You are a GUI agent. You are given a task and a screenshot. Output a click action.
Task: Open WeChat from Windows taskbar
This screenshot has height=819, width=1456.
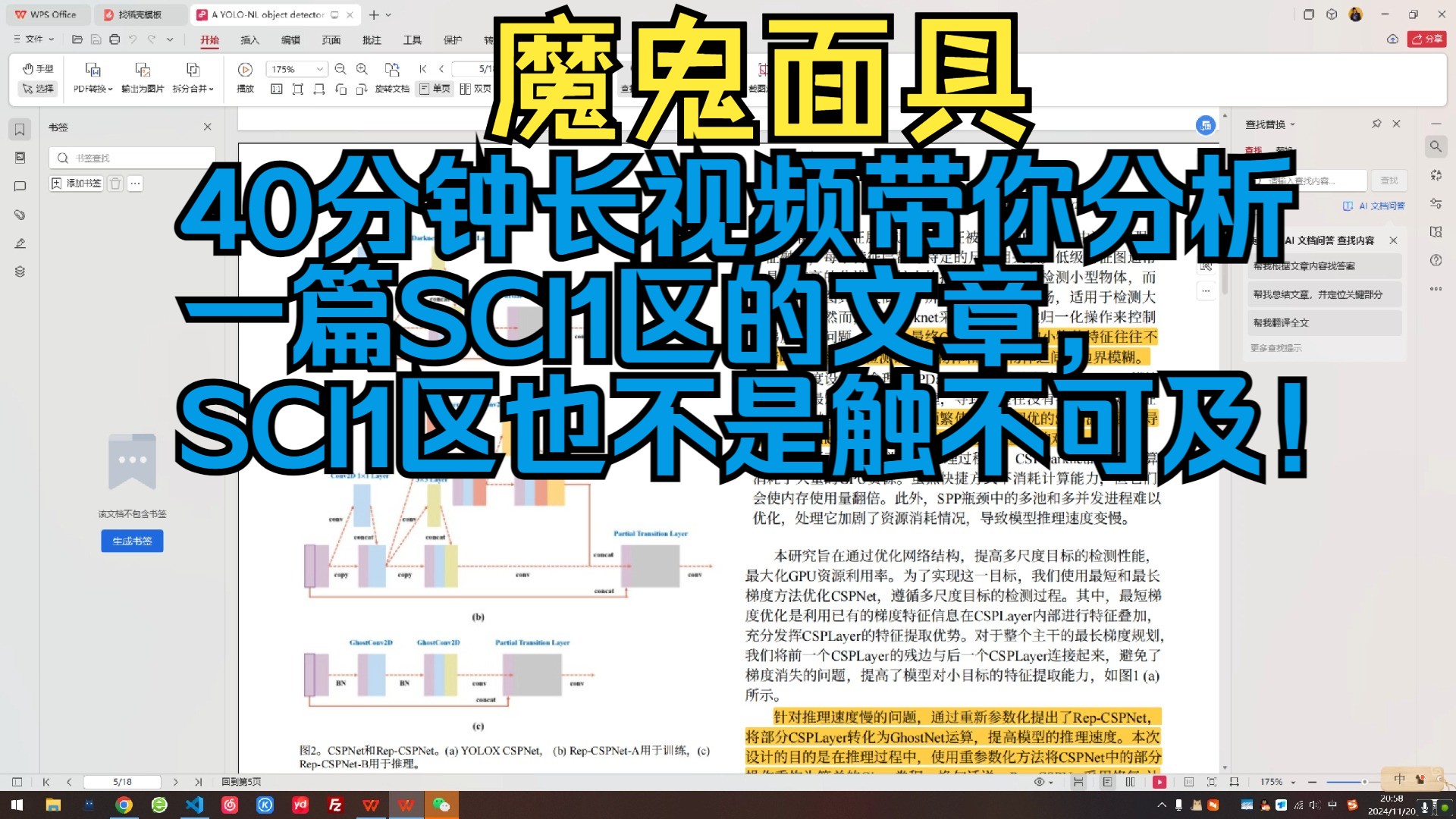[x=441, y=805]
